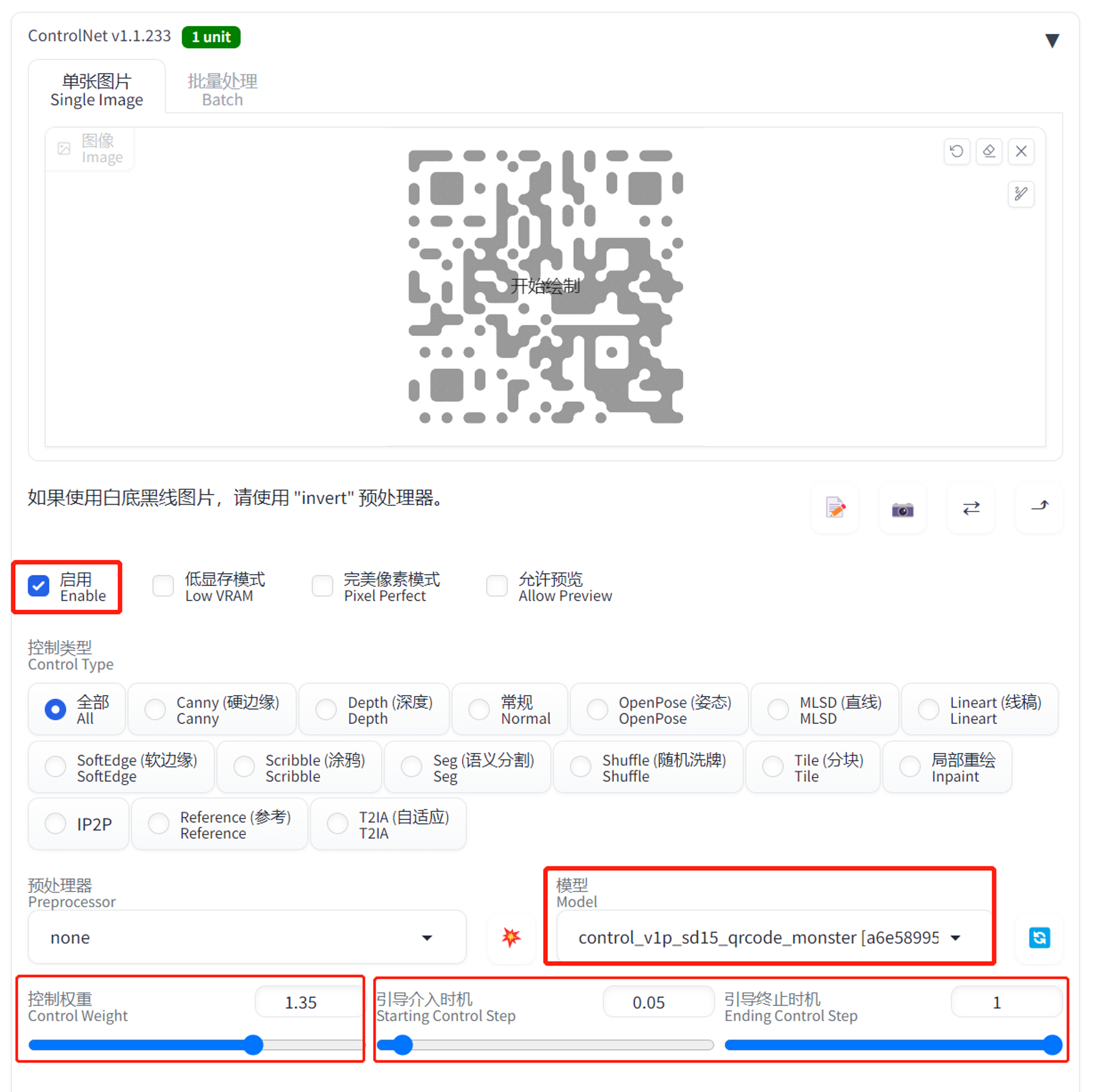This screenshot has width=1094, height=1092.
Task: Click the QR code image in the canvas
Action: point(545,287)
